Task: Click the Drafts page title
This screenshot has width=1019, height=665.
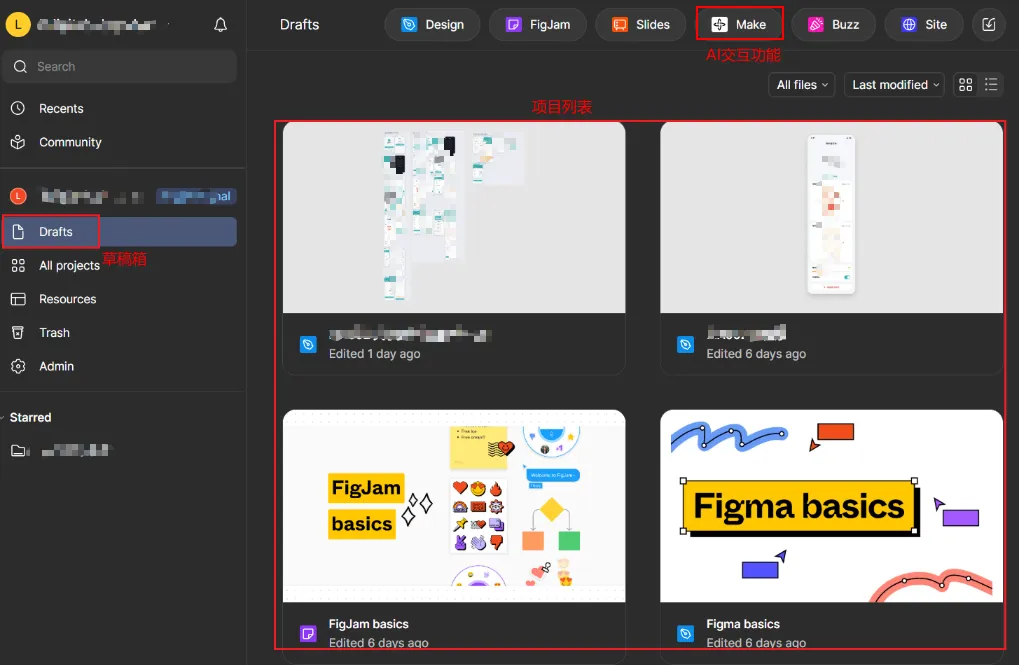Action: [300, 25]
